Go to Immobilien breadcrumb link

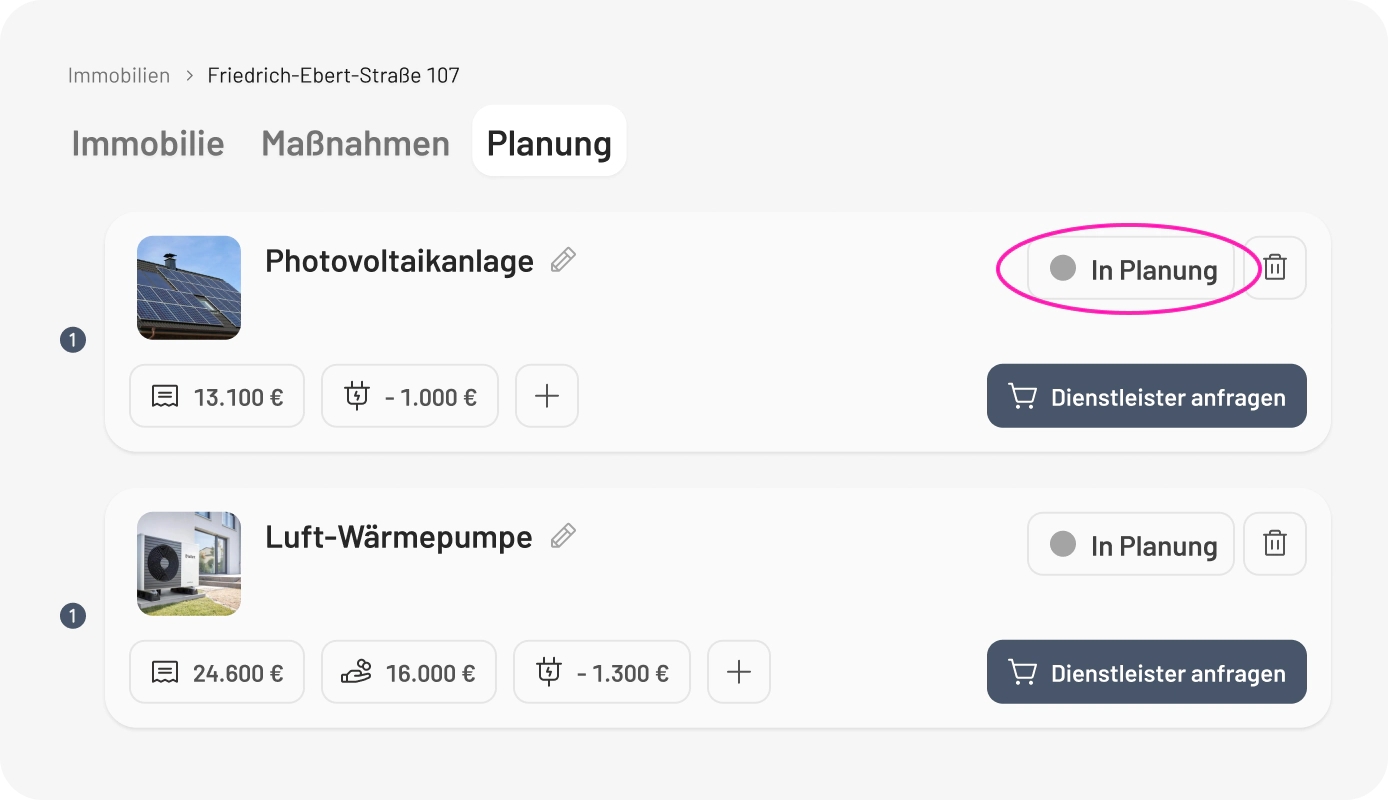(119, 75)
